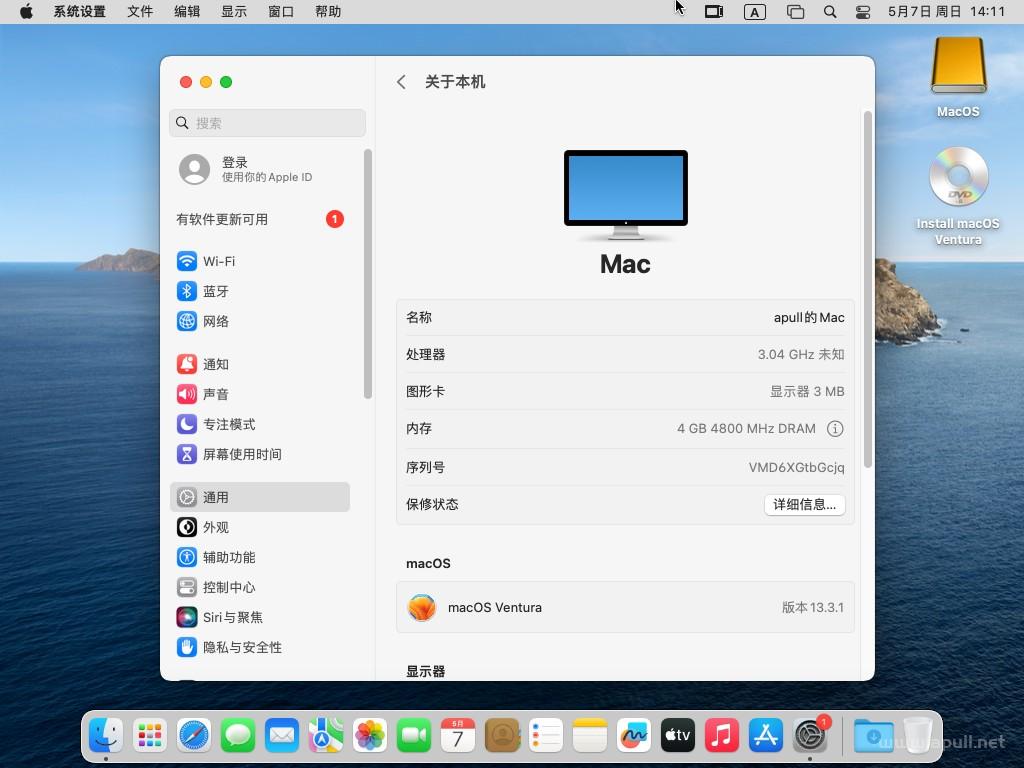Focus the 搜索 search field
The image size is (1024, 768).
point(268,123)
